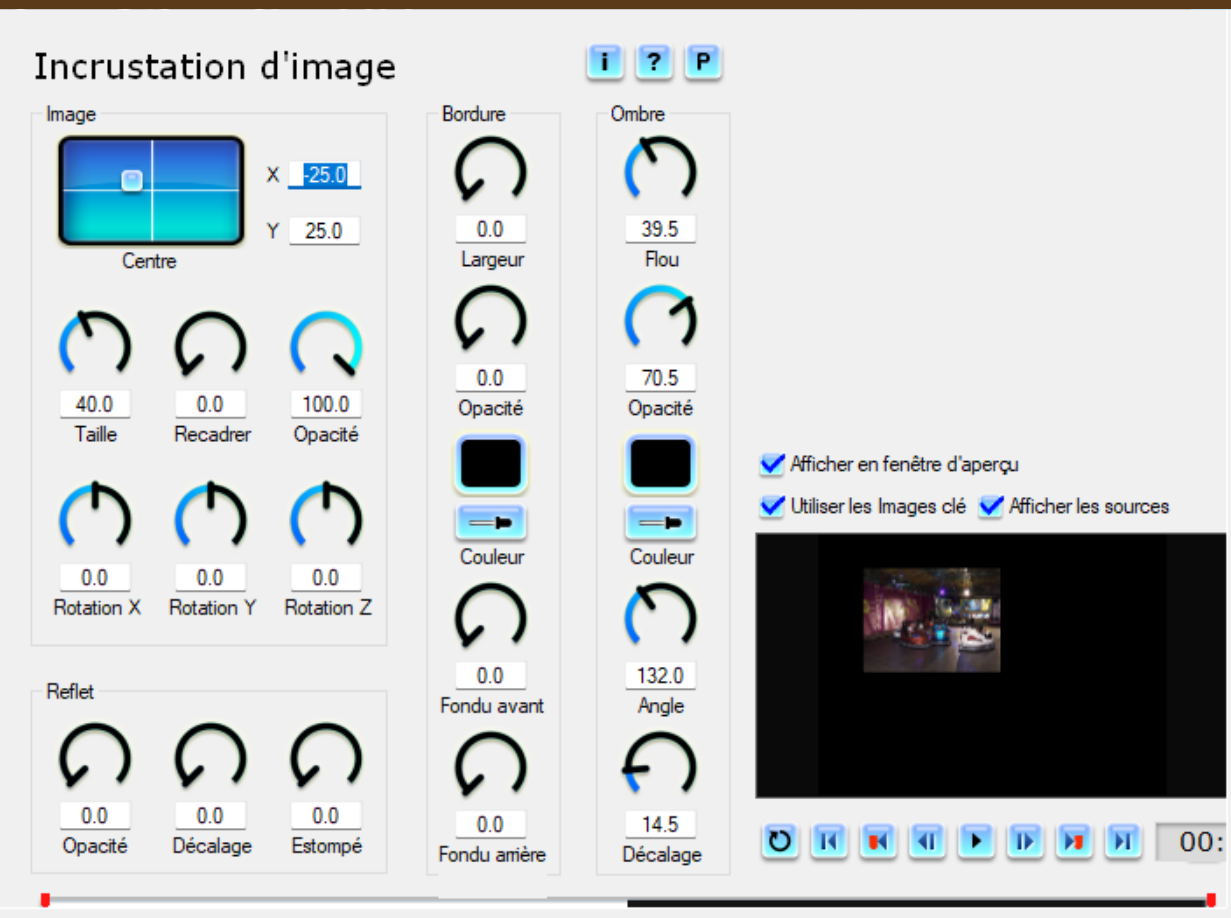
Task: Jump to the start of the clip
Action: pyautogui.click(x=828, y=841)
